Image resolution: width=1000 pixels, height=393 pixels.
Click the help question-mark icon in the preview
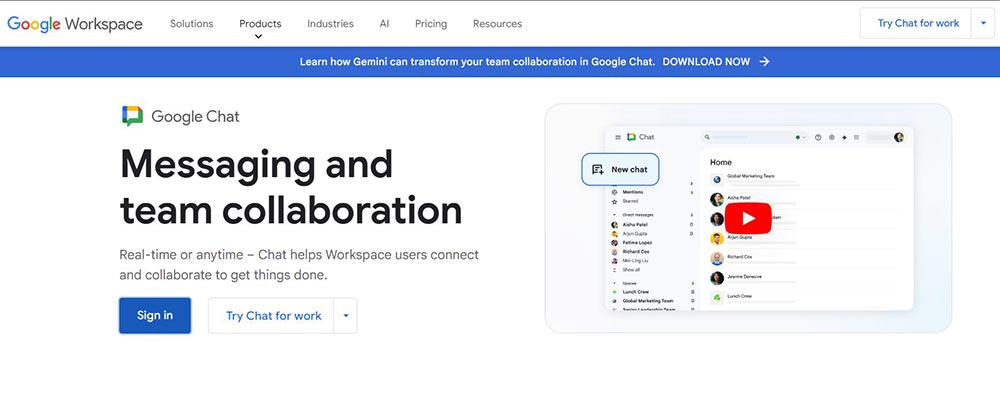818,137
